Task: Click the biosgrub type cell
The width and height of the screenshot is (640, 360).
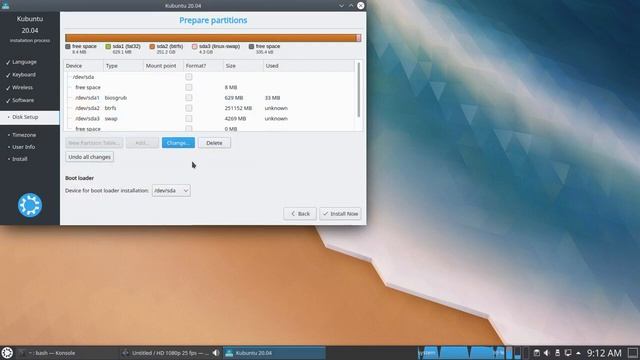Action: click(x=116, y=98)
